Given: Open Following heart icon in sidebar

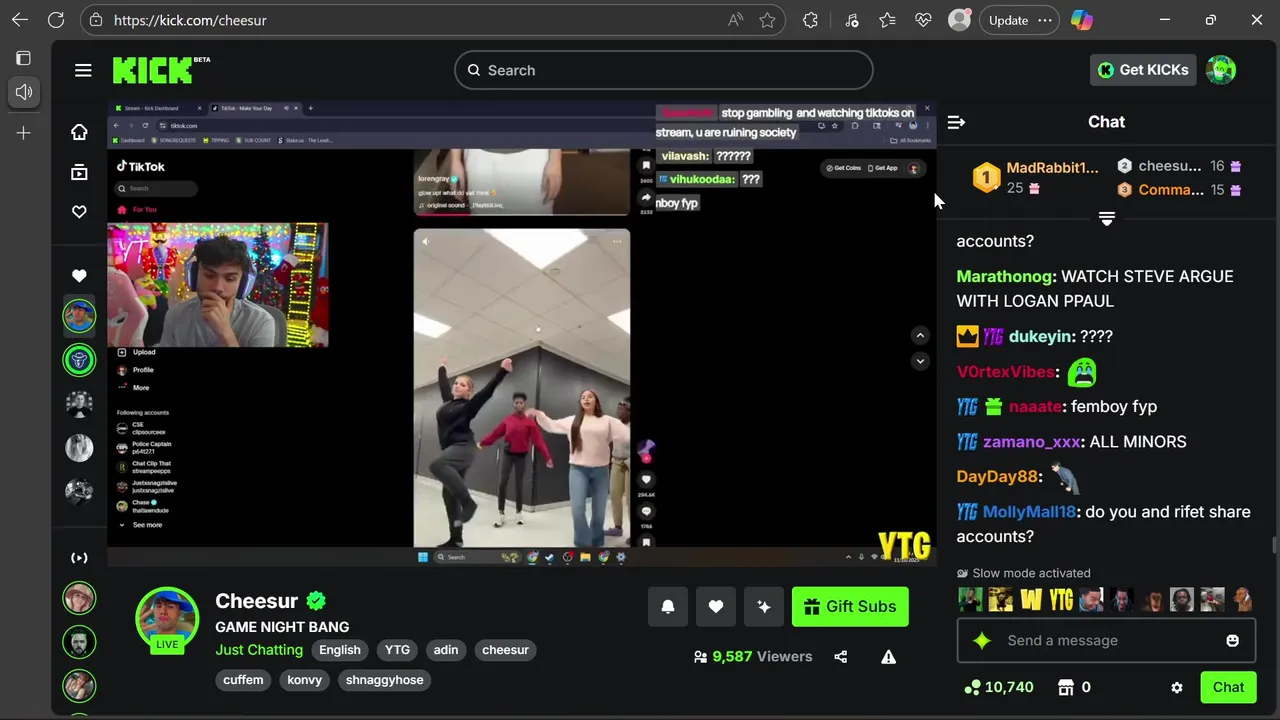Looking at the screenshot, I should click(x=79, y=212).
